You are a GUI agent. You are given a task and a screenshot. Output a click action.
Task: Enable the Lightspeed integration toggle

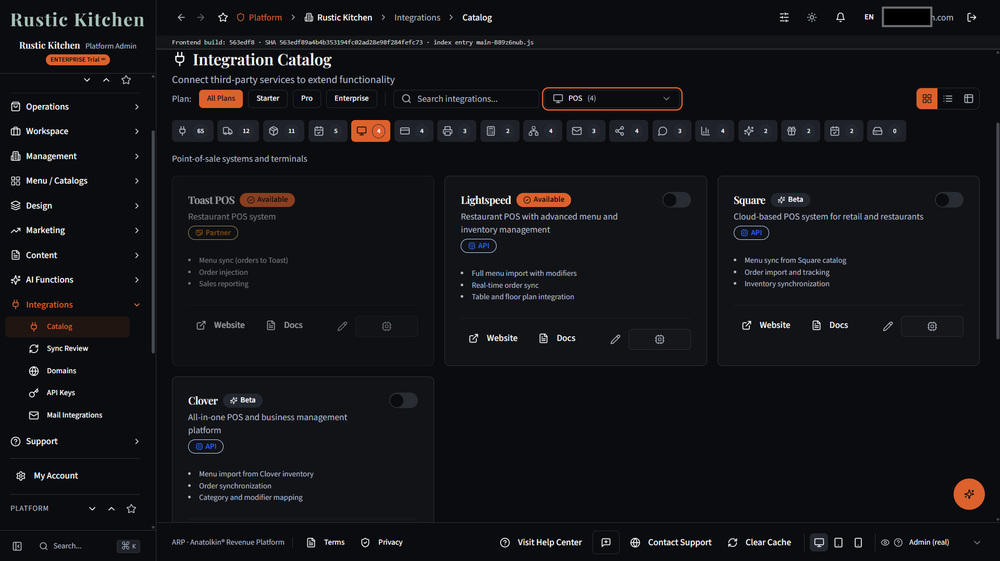676,200
